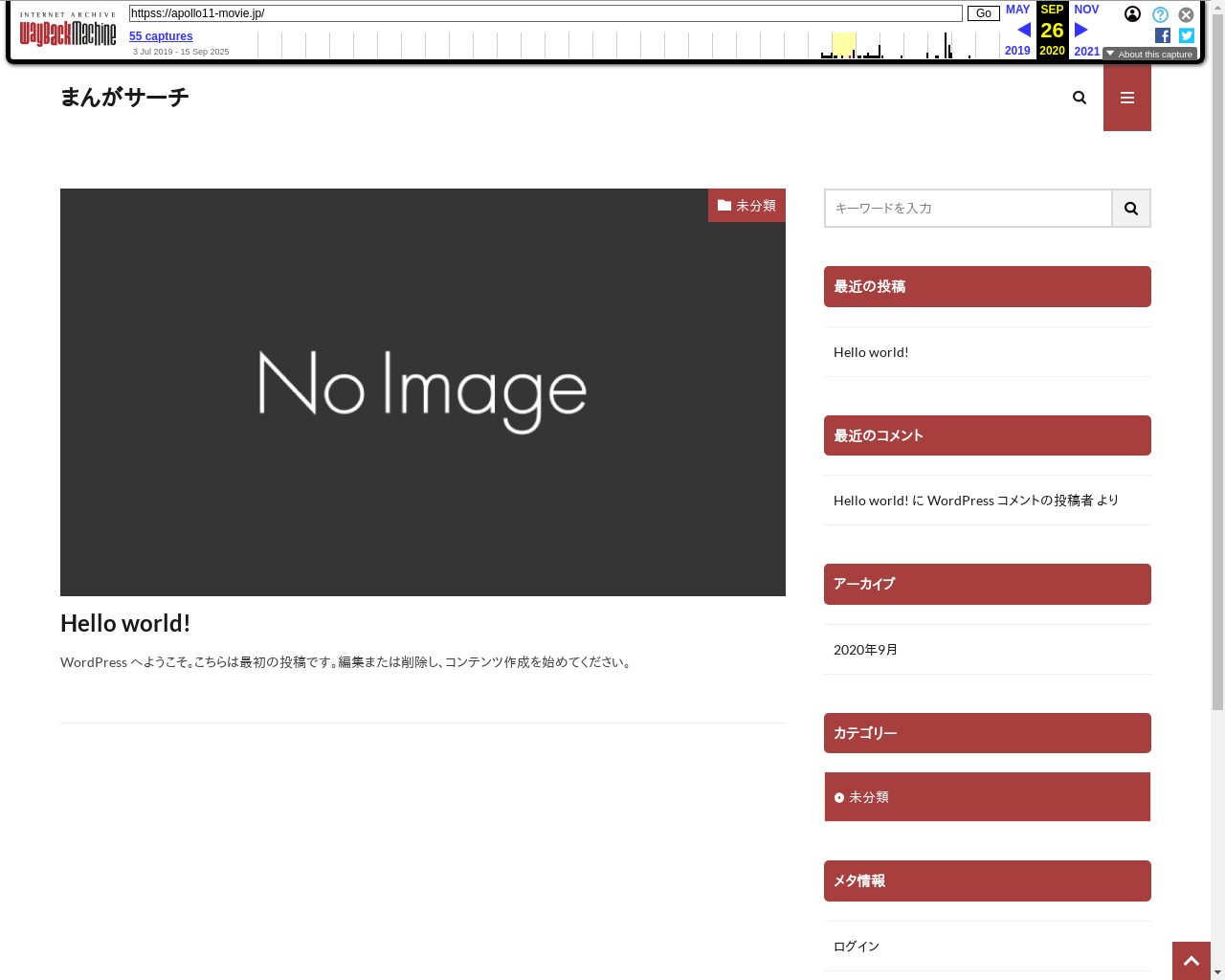Open the red hamburger menu
This screenshot has height=980, width=1225.
click(x=1127, y=98)
